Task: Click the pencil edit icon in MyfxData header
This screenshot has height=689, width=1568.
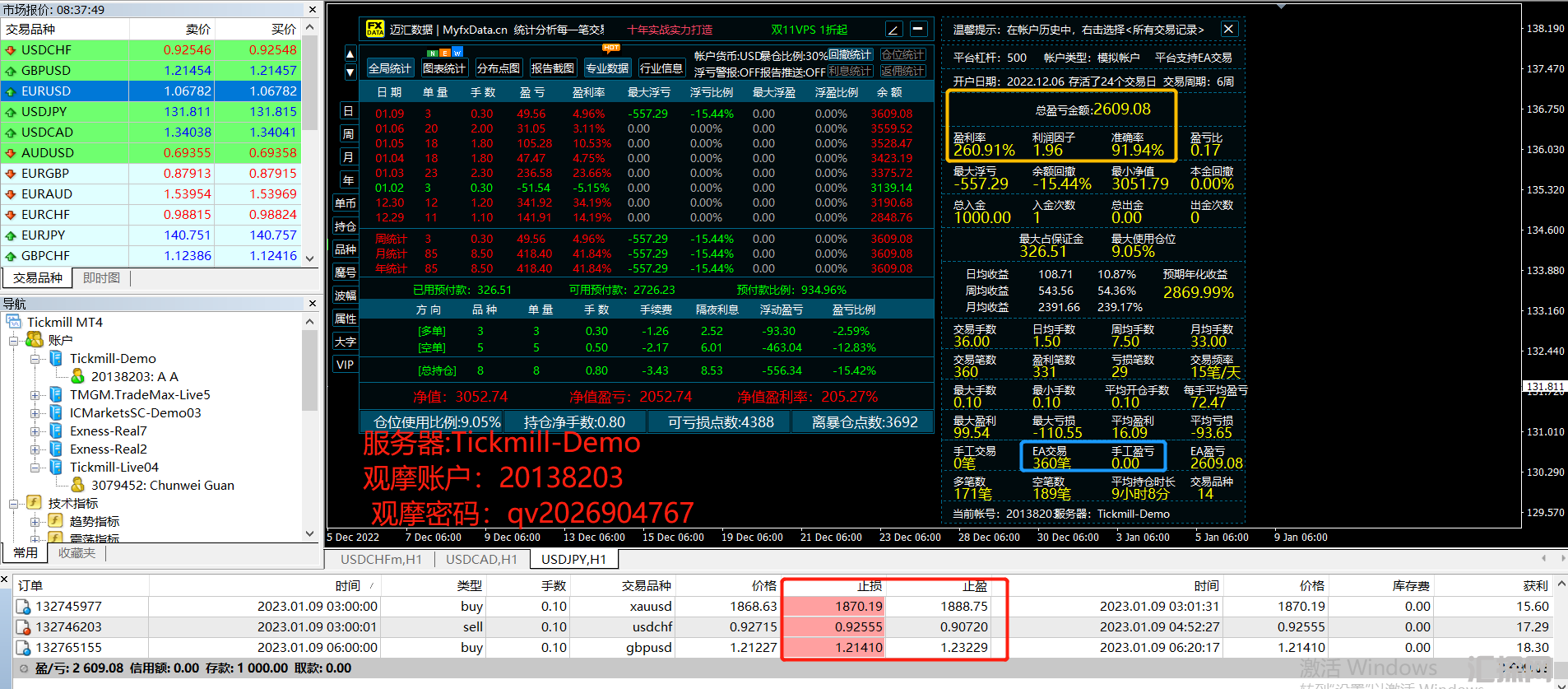Action: pyautogui.click(x=893, y=30)
